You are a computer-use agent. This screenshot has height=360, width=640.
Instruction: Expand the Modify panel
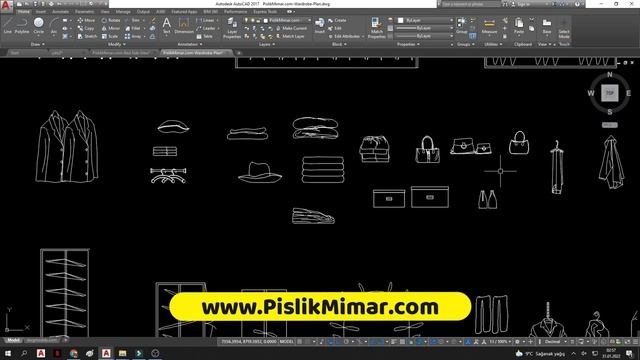click(116, 44)
